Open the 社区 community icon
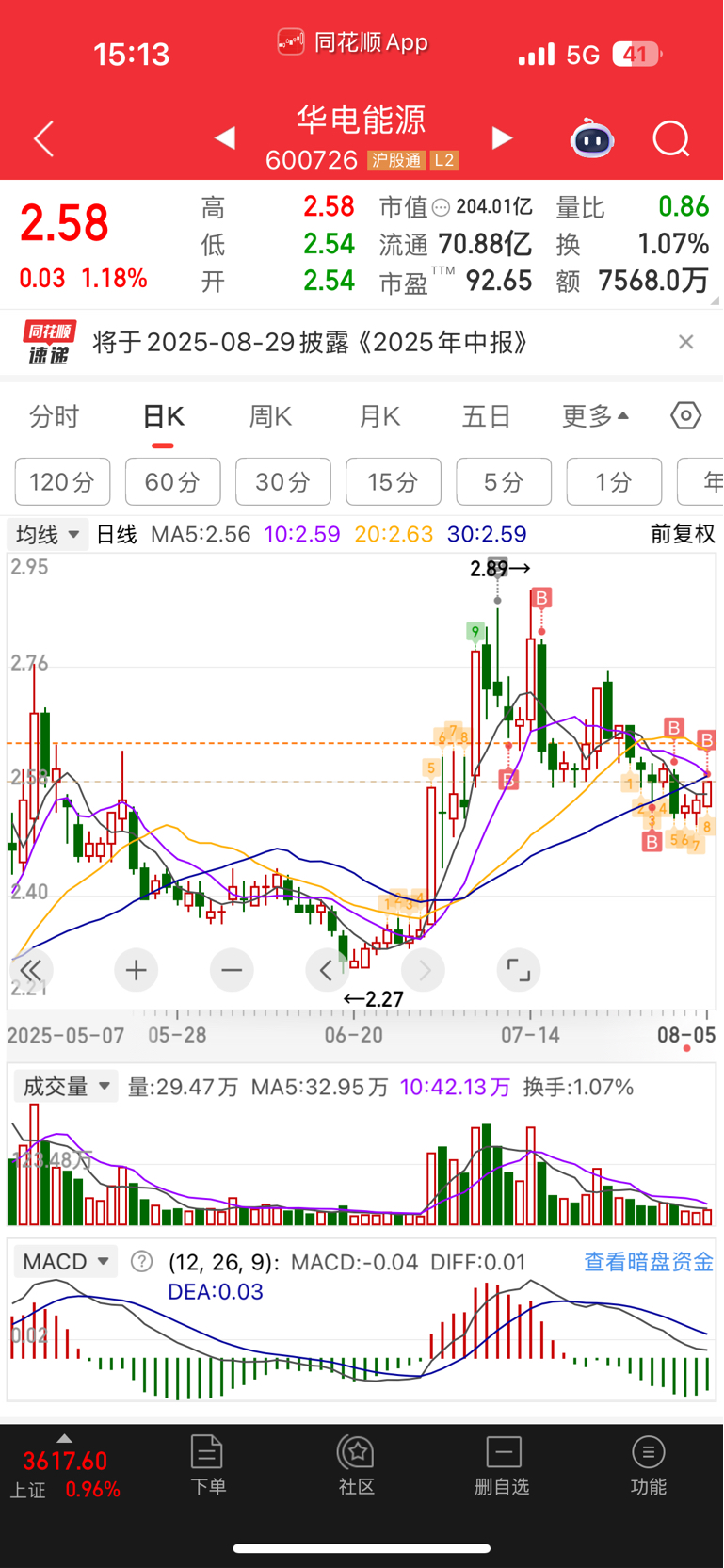 (357, 1465)
